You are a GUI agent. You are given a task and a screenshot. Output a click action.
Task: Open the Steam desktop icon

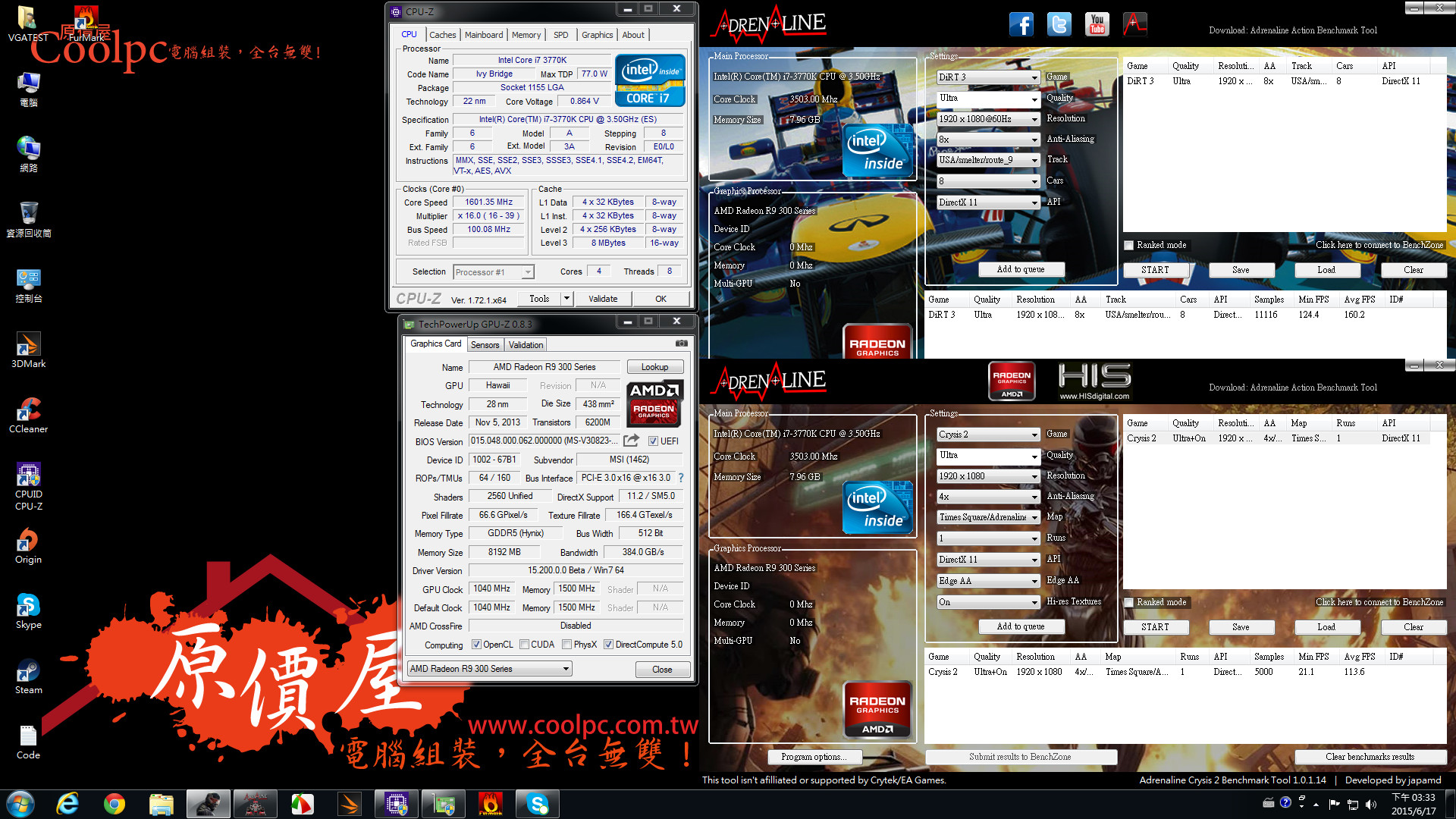click(x=28, y=676)
